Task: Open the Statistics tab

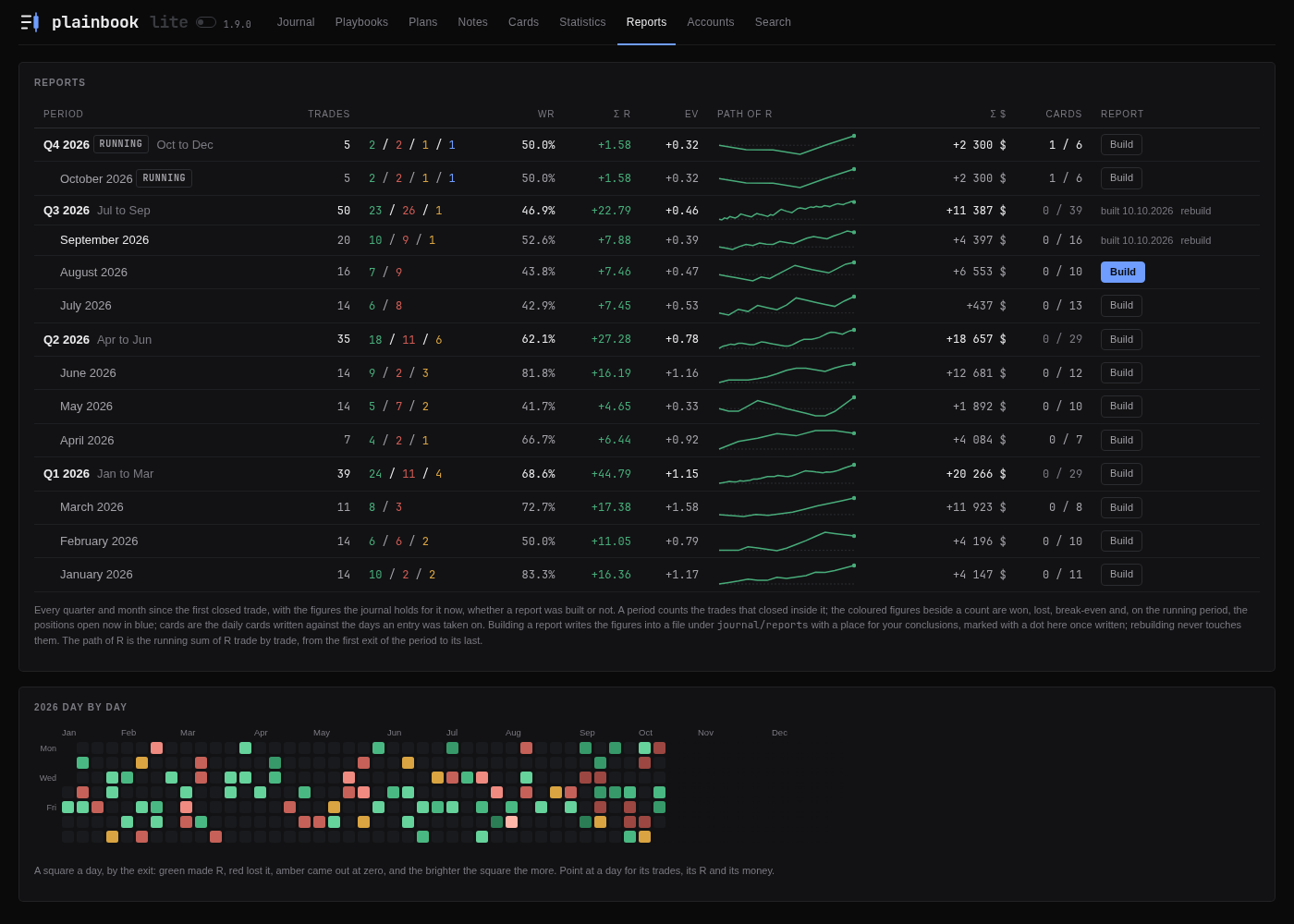Action: click(x=582, y=22)
